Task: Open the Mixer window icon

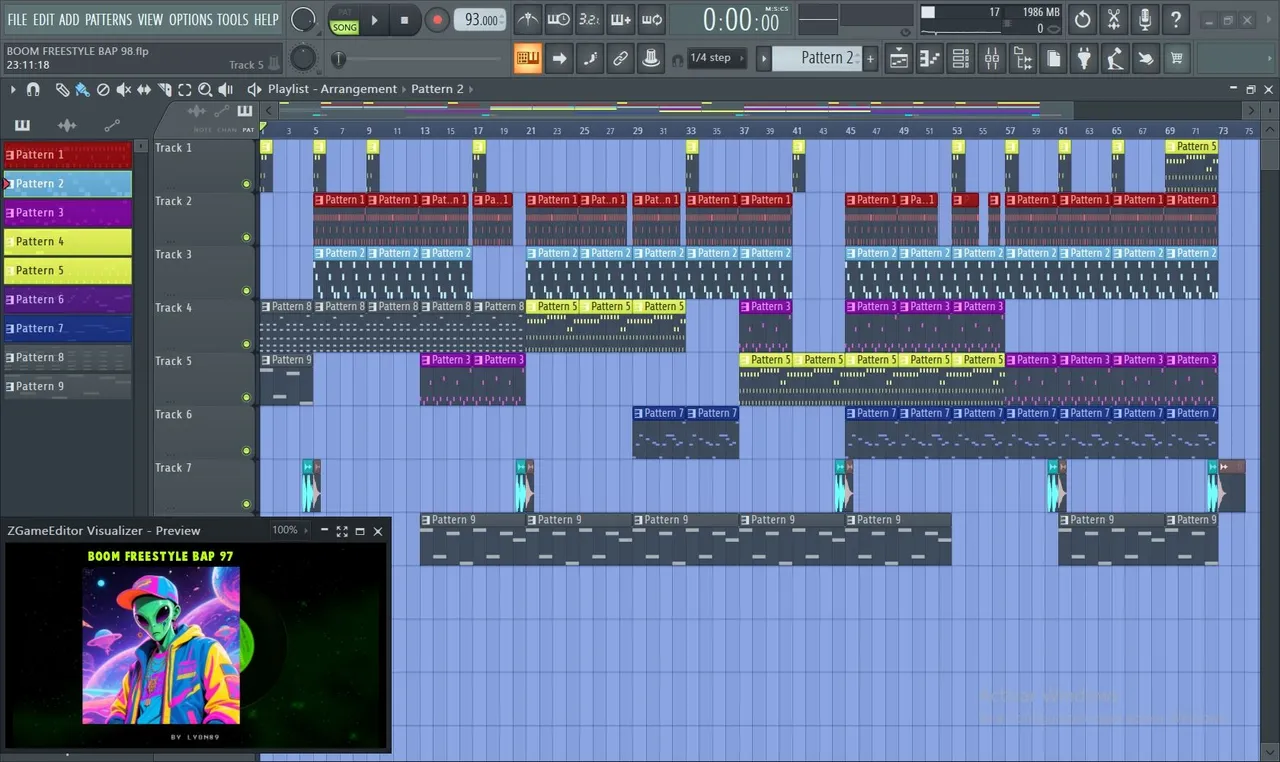Action: [991, 59]
